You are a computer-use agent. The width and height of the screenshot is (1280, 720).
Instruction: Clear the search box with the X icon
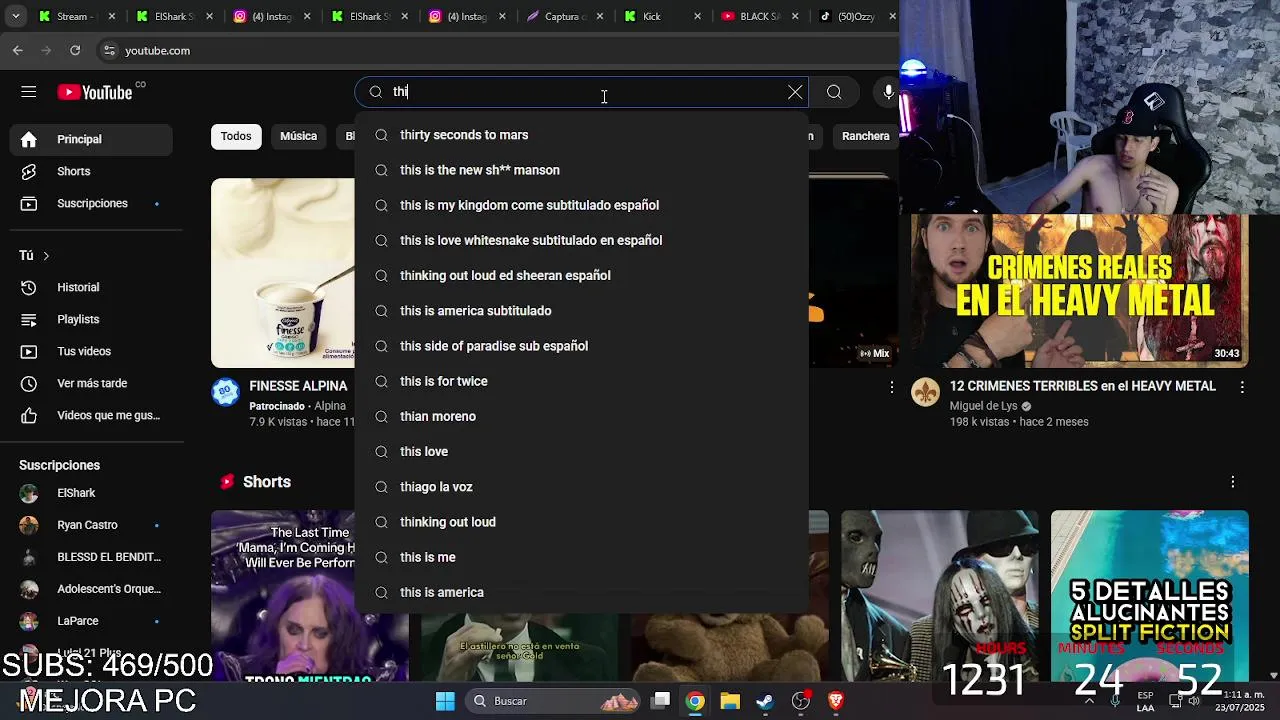point(795,92)
